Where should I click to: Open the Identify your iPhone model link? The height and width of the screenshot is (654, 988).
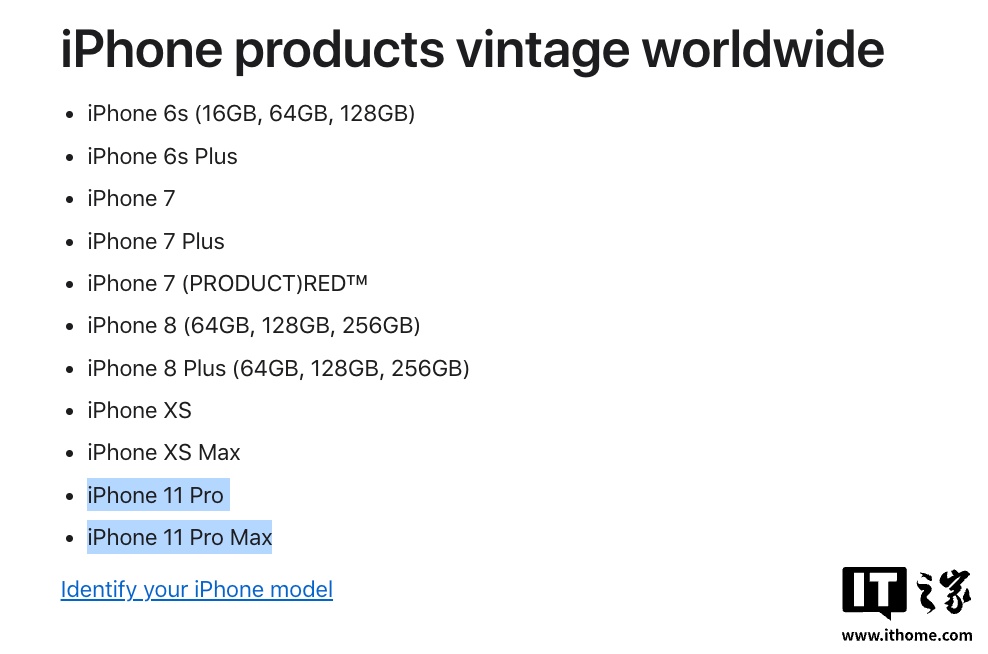click(x=197, y=590)
